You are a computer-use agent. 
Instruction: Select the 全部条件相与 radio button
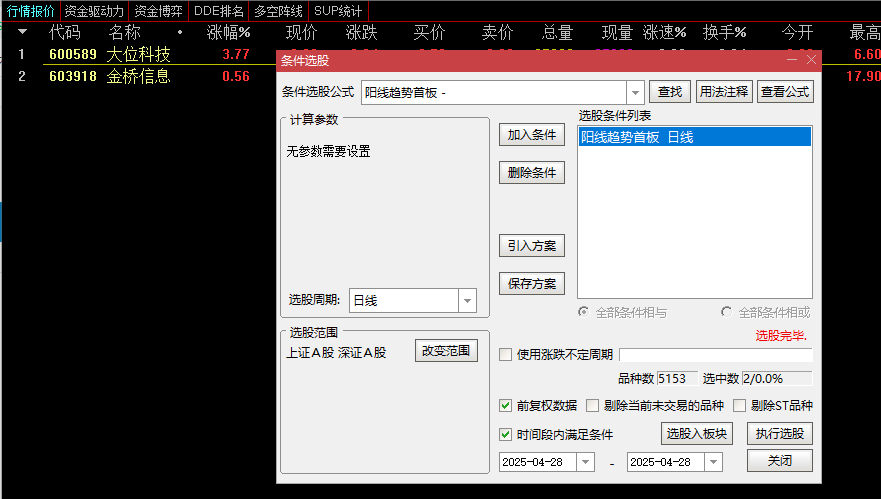click(x=584, y=312)
